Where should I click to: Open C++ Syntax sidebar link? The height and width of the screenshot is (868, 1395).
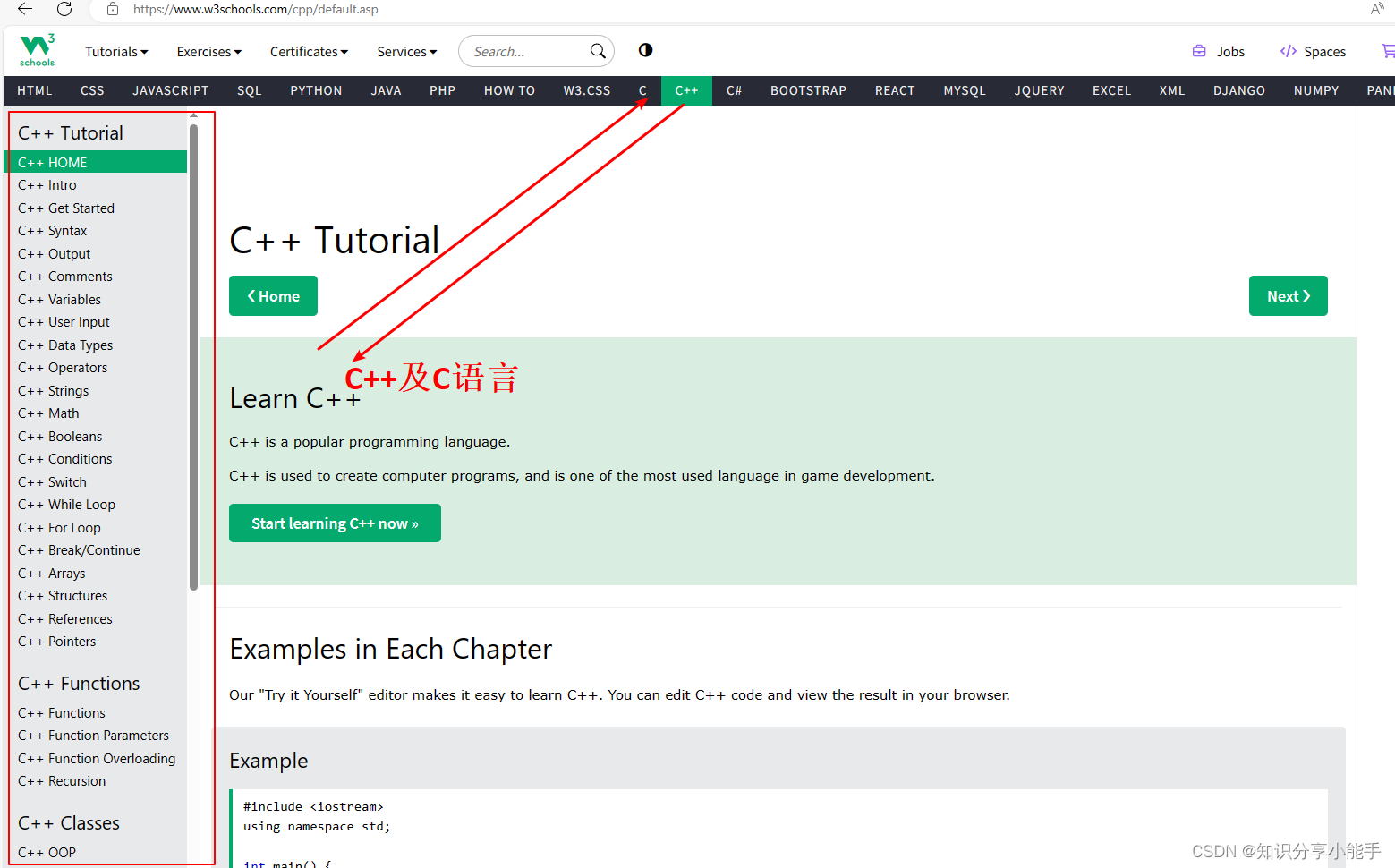click(x=96, y=231)
